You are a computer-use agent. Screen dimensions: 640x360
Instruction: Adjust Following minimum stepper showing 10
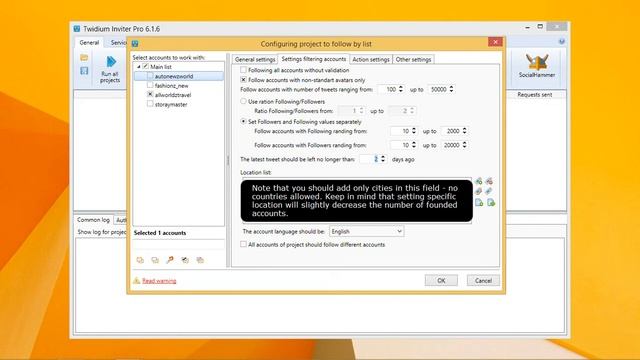click(414, 131)
